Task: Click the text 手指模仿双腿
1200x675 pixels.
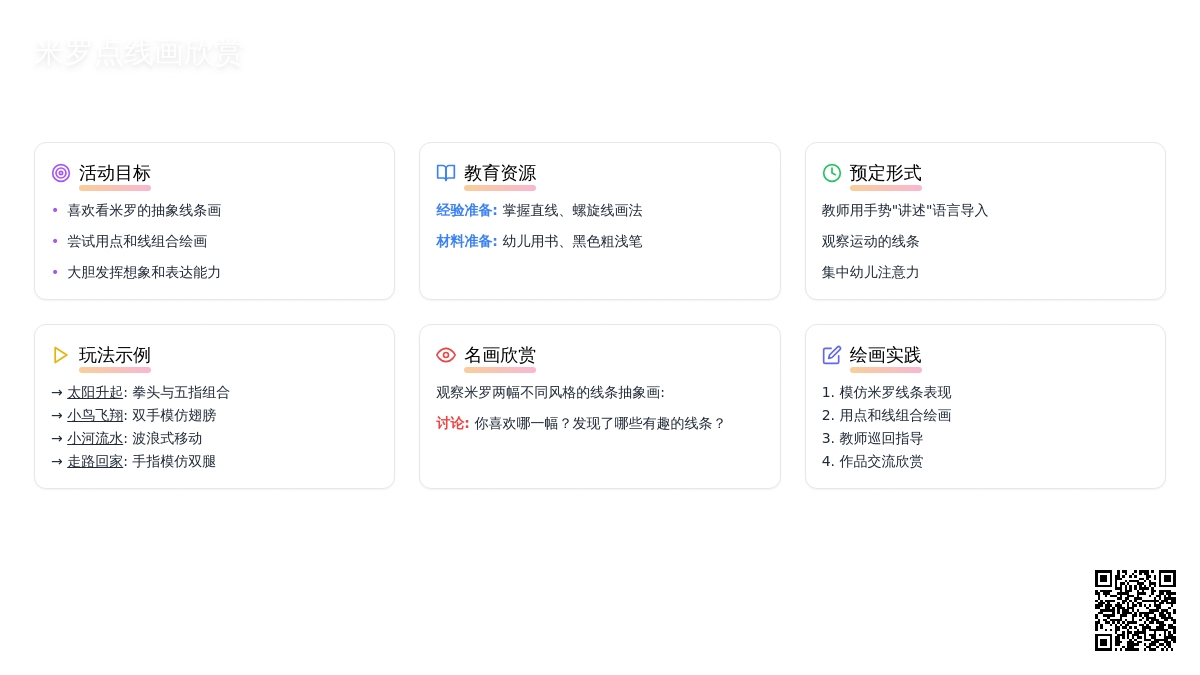Action: click(174, 461)
